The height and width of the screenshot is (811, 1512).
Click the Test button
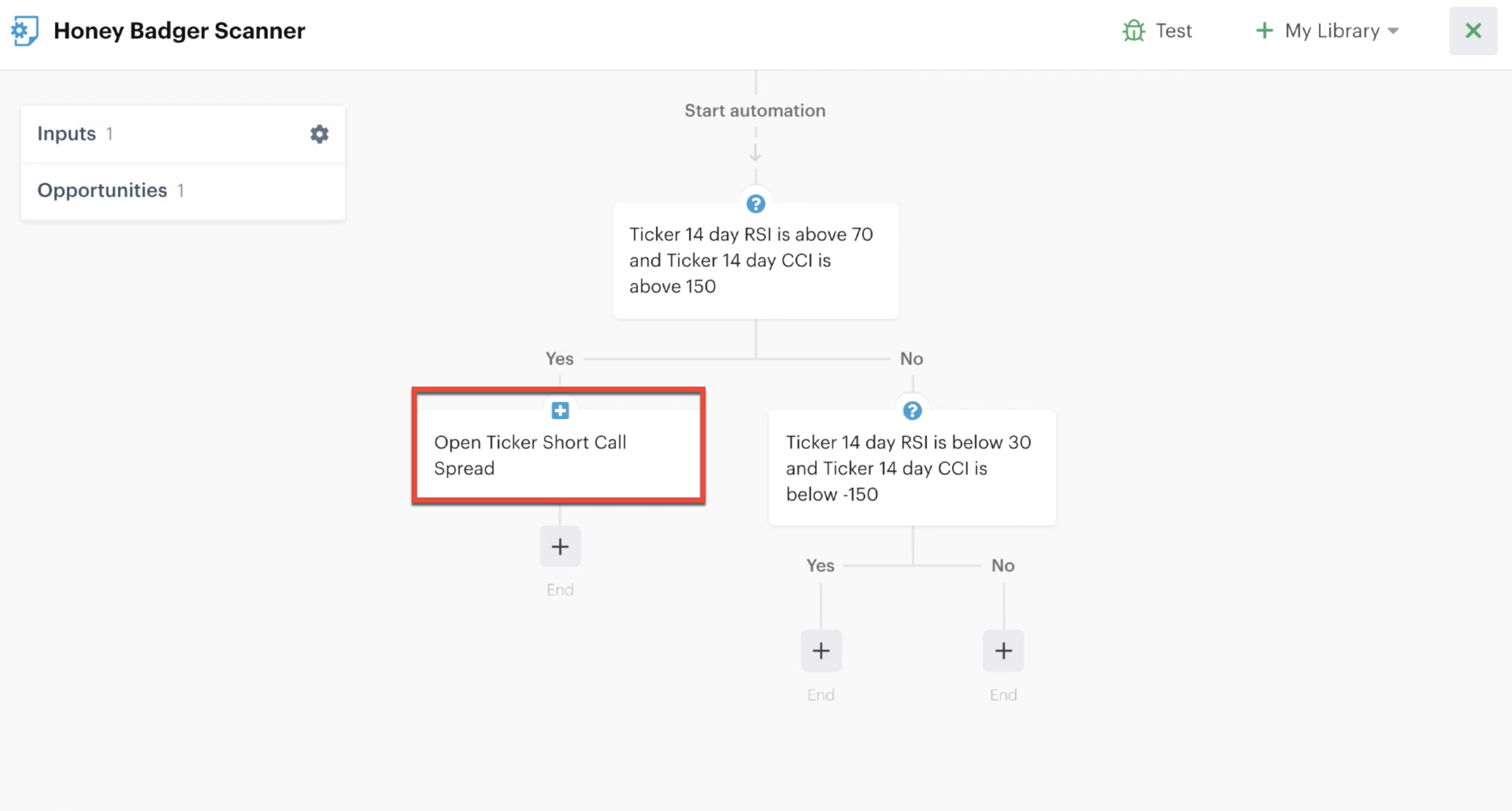click(1158, 30)
